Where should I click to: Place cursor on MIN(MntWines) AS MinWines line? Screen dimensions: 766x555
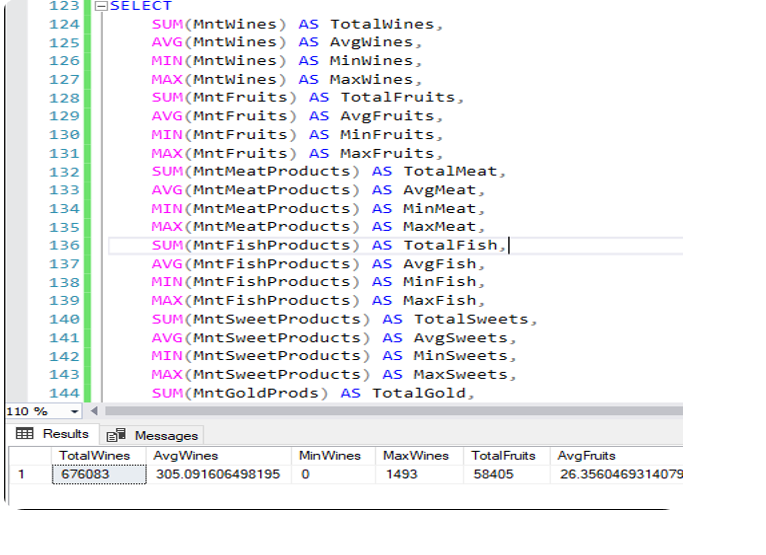(x=286, y=61)
